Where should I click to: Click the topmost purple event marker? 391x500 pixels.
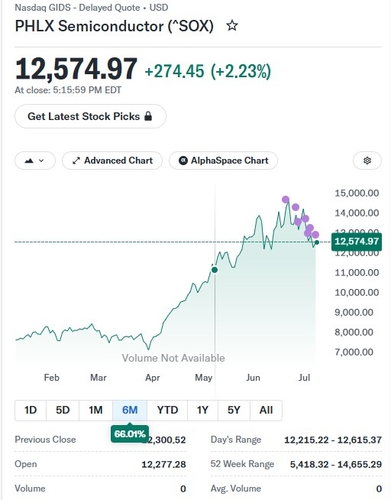coord(285,200)
